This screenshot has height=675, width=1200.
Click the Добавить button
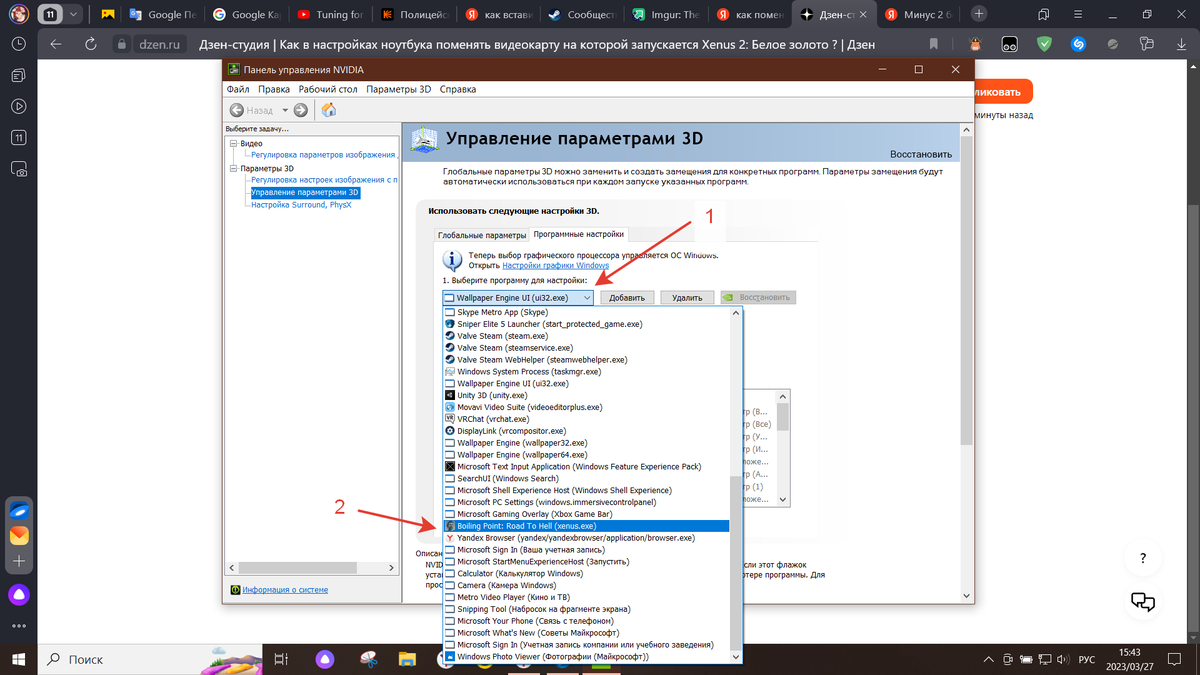[627, 298]
